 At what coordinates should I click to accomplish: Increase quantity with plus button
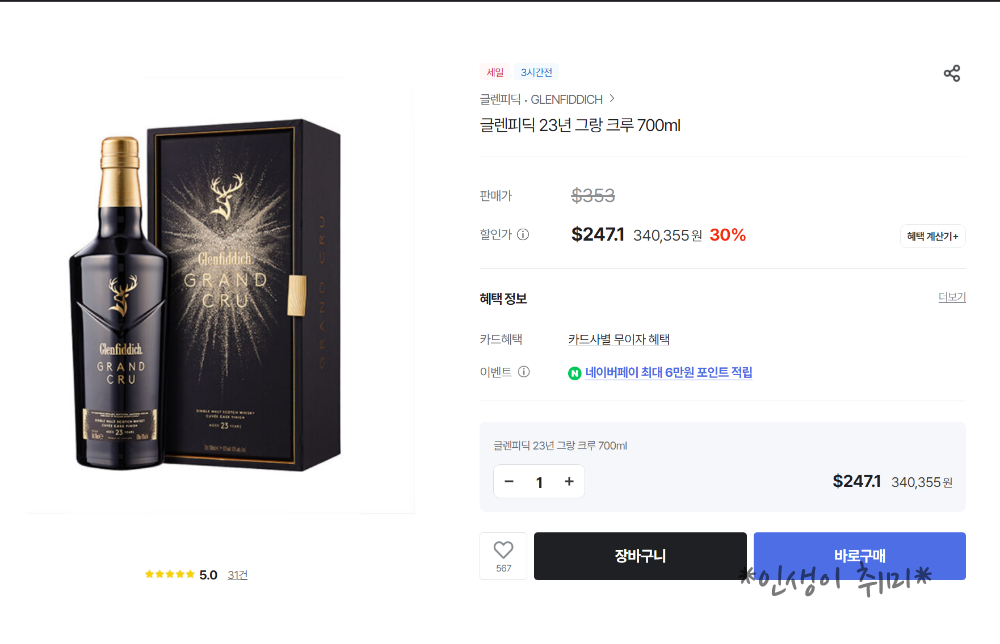pos(569,481)
